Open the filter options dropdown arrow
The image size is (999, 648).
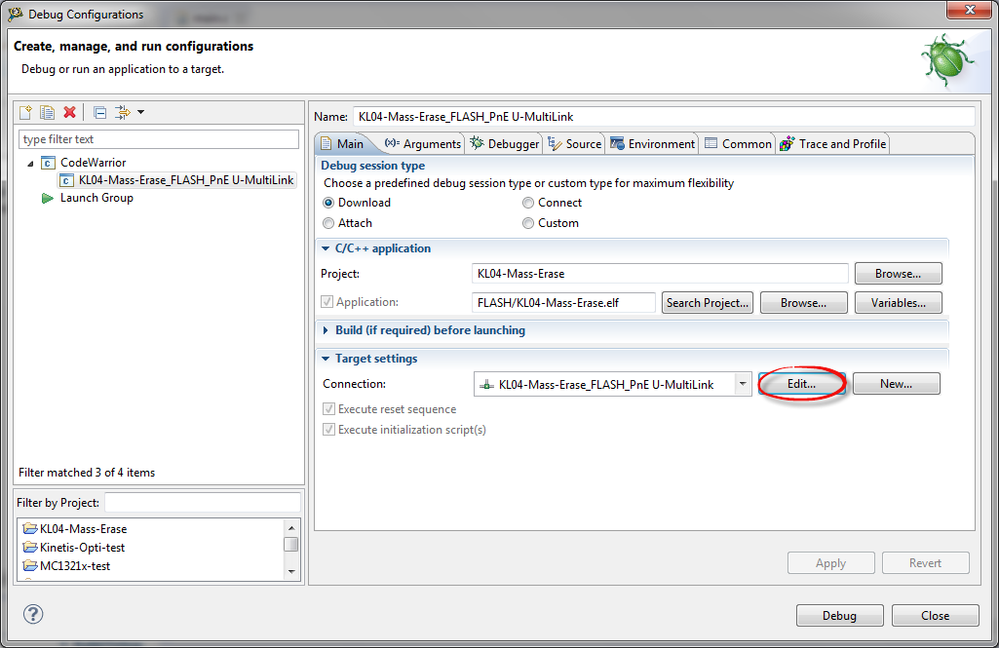point(141,112)
